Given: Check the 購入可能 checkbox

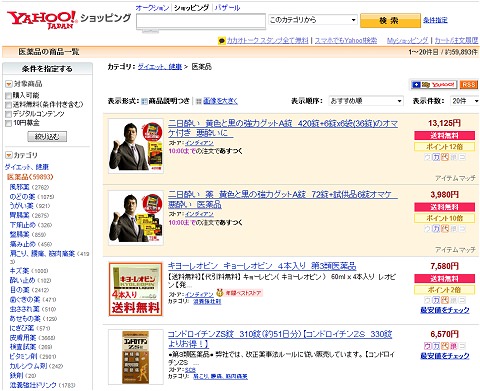Looking at the screenshot, I should click(8, 96).
